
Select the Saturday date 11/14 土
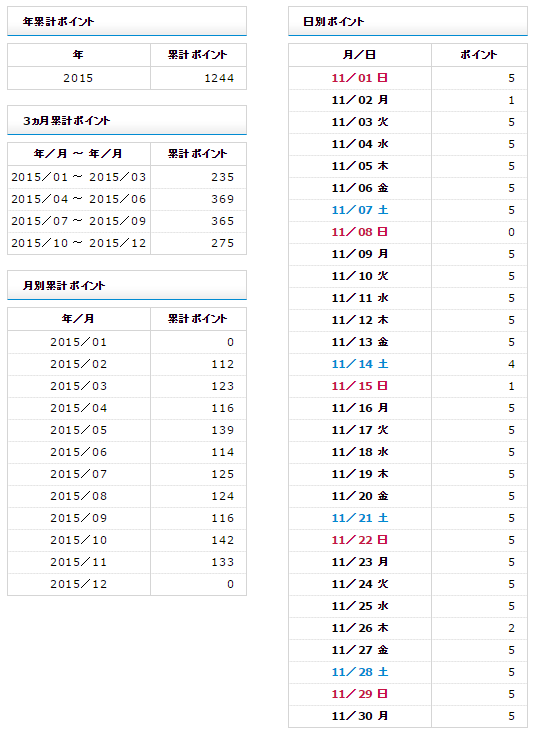(360, 364)
